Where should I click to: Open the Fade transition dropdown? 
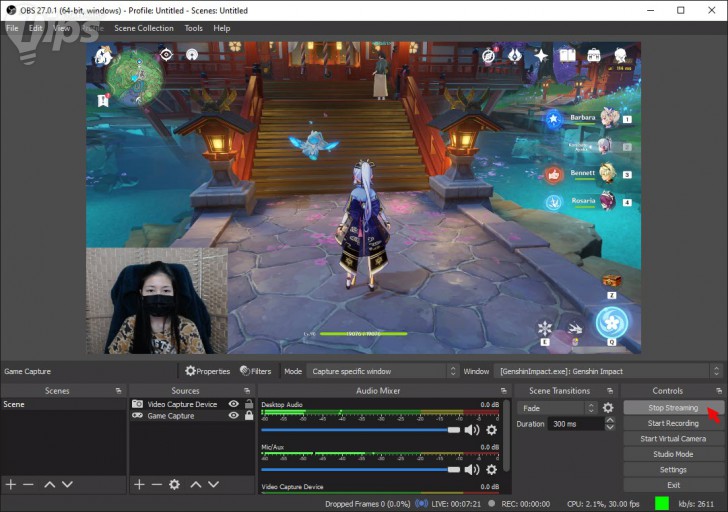(558, 408)
